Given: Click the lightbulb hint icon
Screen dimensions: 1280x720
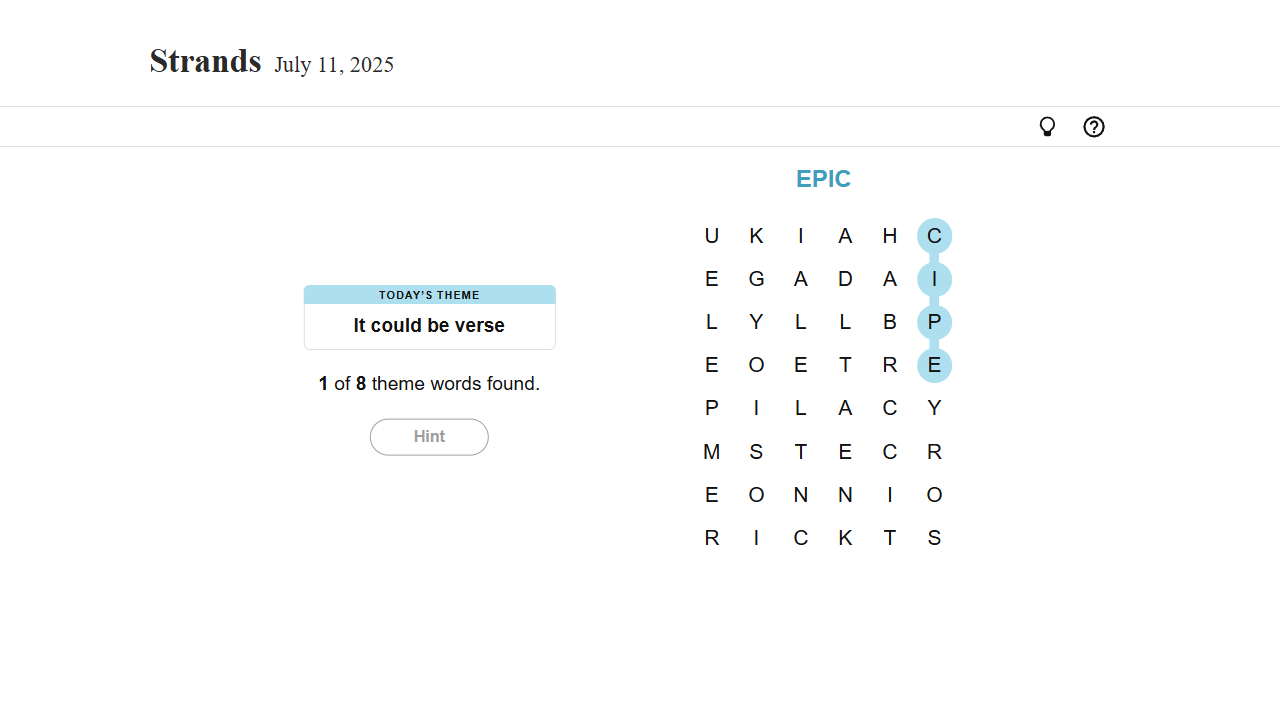Looking at the screenshot, I should [x=1047, y=127].
